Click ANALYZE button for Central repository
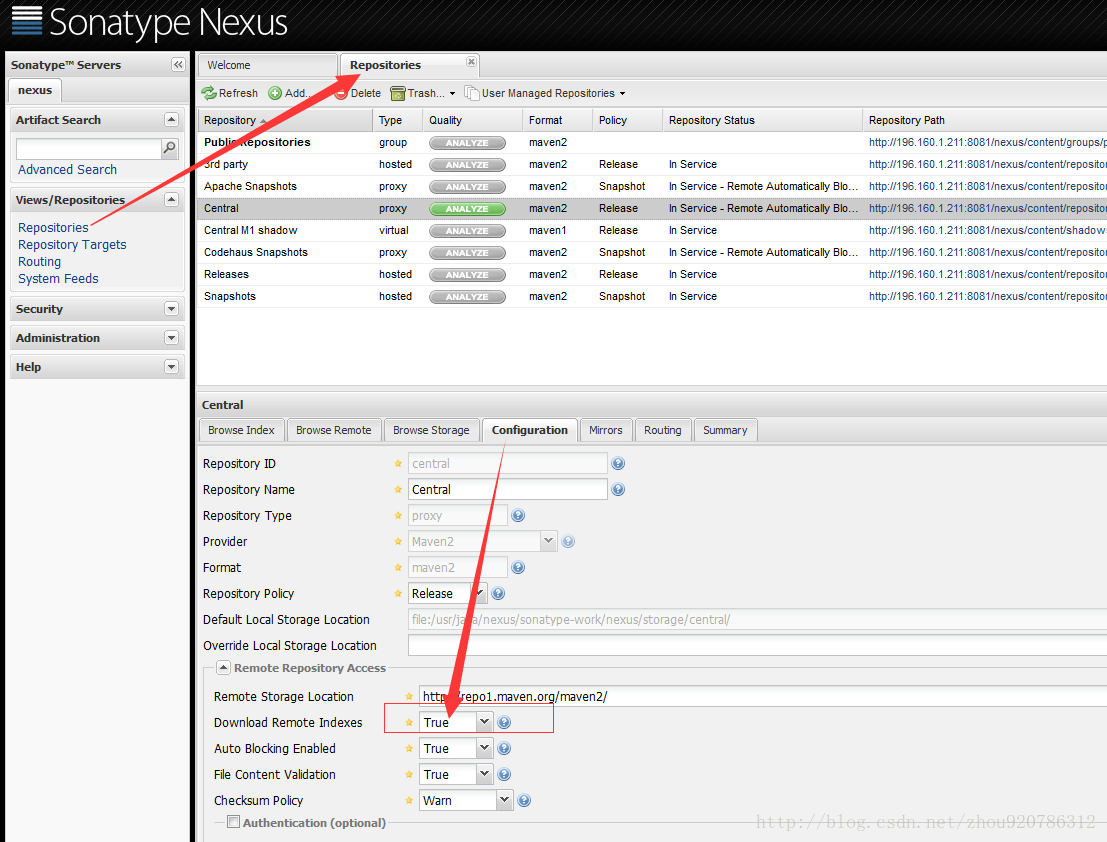The width and height of the screenshot is (1107, 842). pos(467,209)
